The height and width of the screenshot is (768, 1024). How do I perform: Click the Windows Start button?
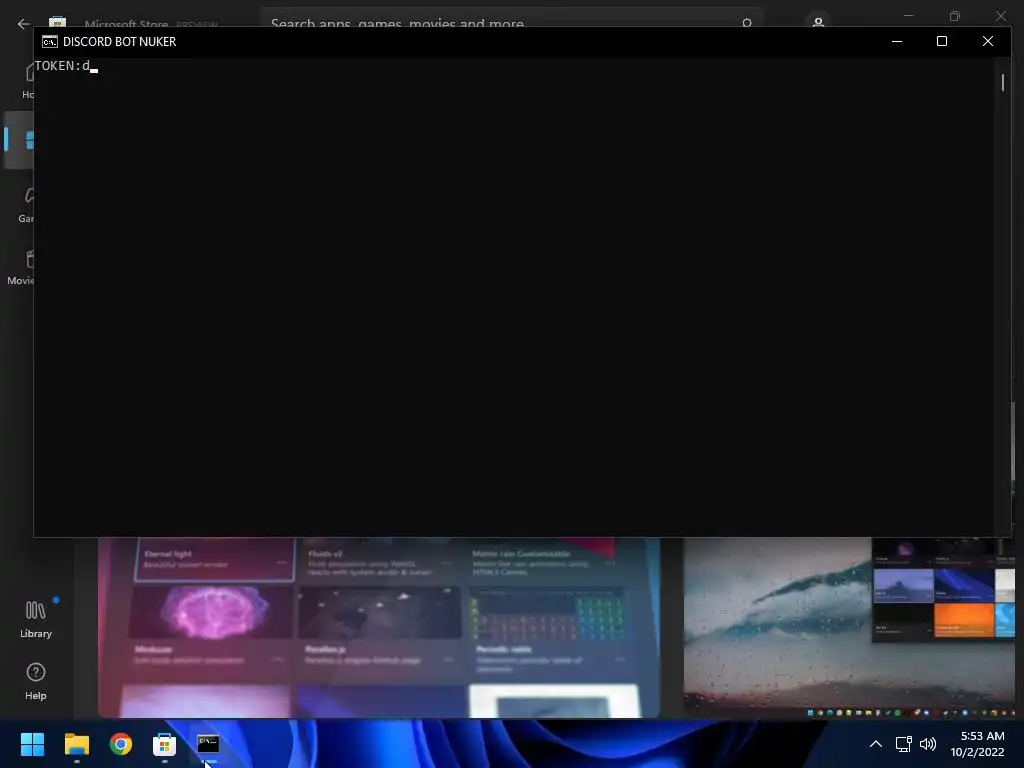point(32,744)
